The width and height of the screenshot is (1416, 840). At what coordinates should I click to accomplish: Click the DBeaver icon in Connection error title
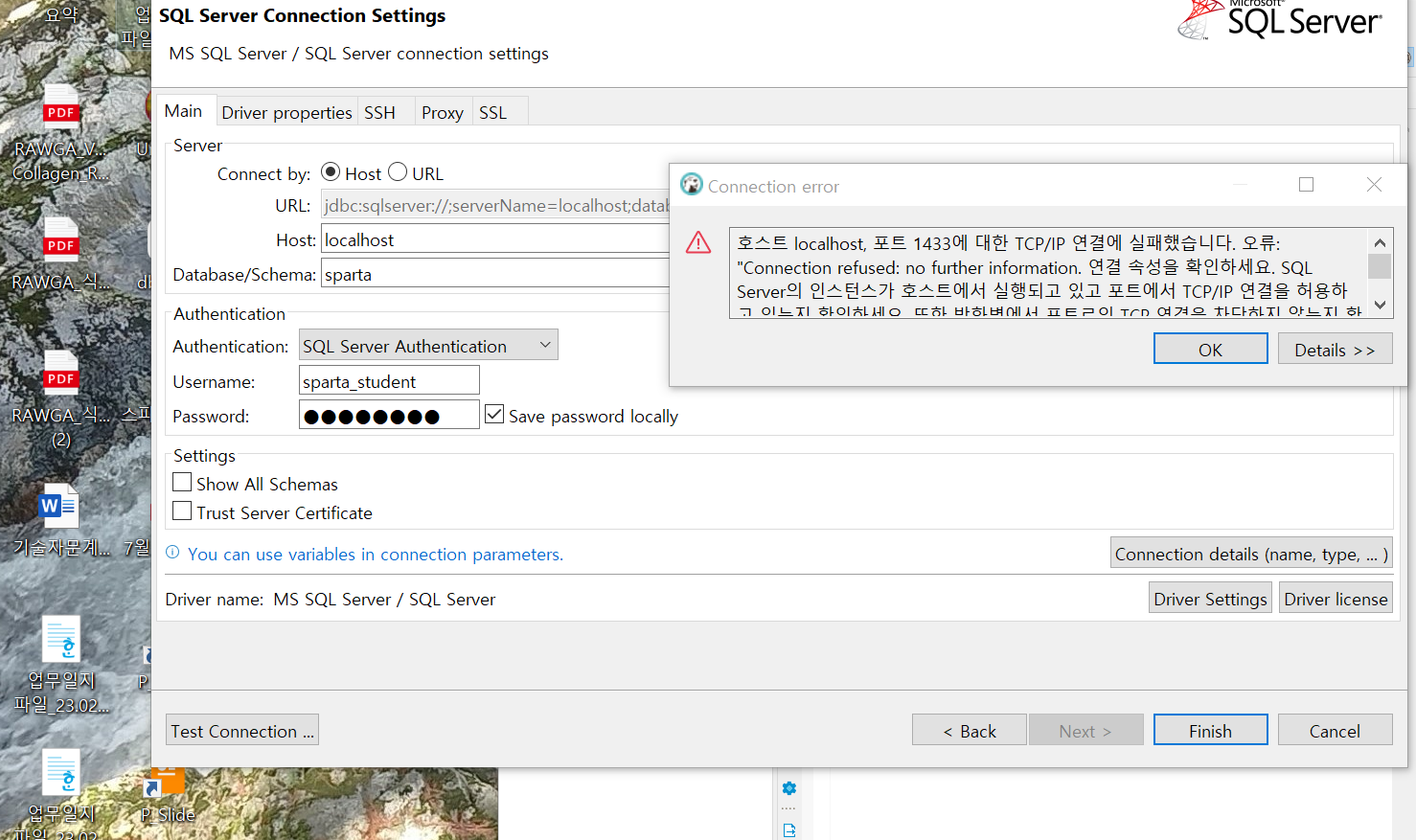tap(691, 185)
